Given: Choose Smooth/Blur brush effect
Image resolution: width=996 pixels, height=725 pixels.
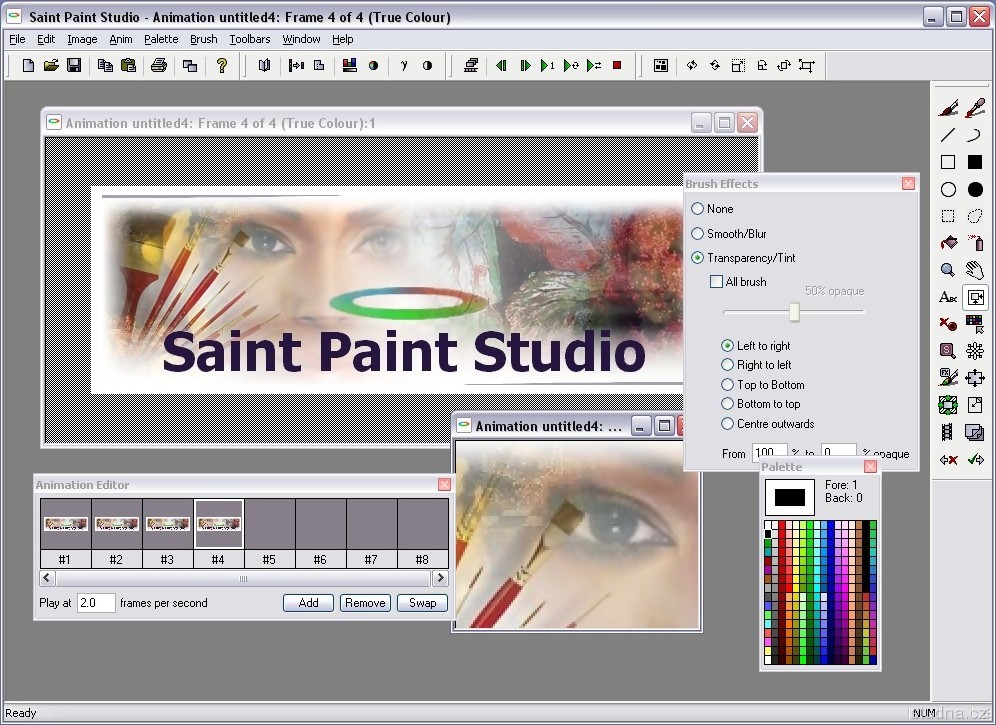Looking at the screenshot, I should (698, 233).
